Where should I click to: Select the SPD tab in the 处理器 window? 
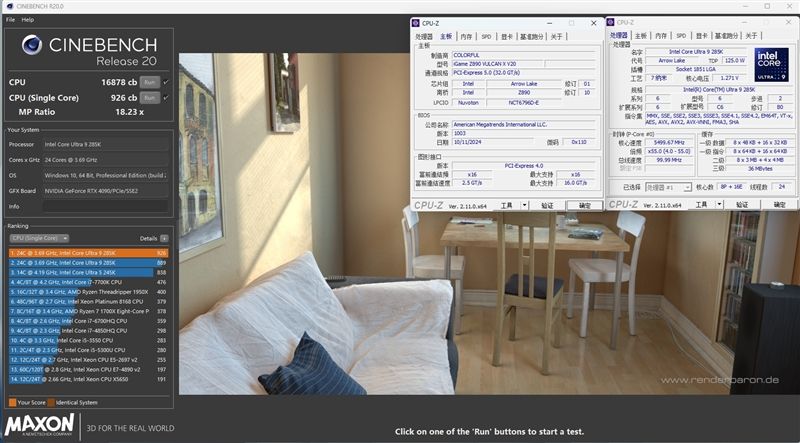point(681,36)
